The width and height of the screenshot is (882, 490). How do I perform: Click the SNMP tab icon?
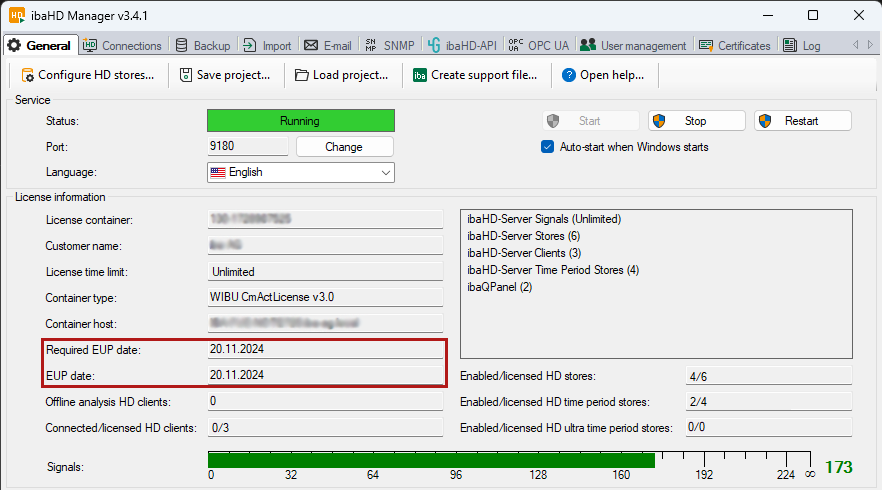(x=371, y=46)
